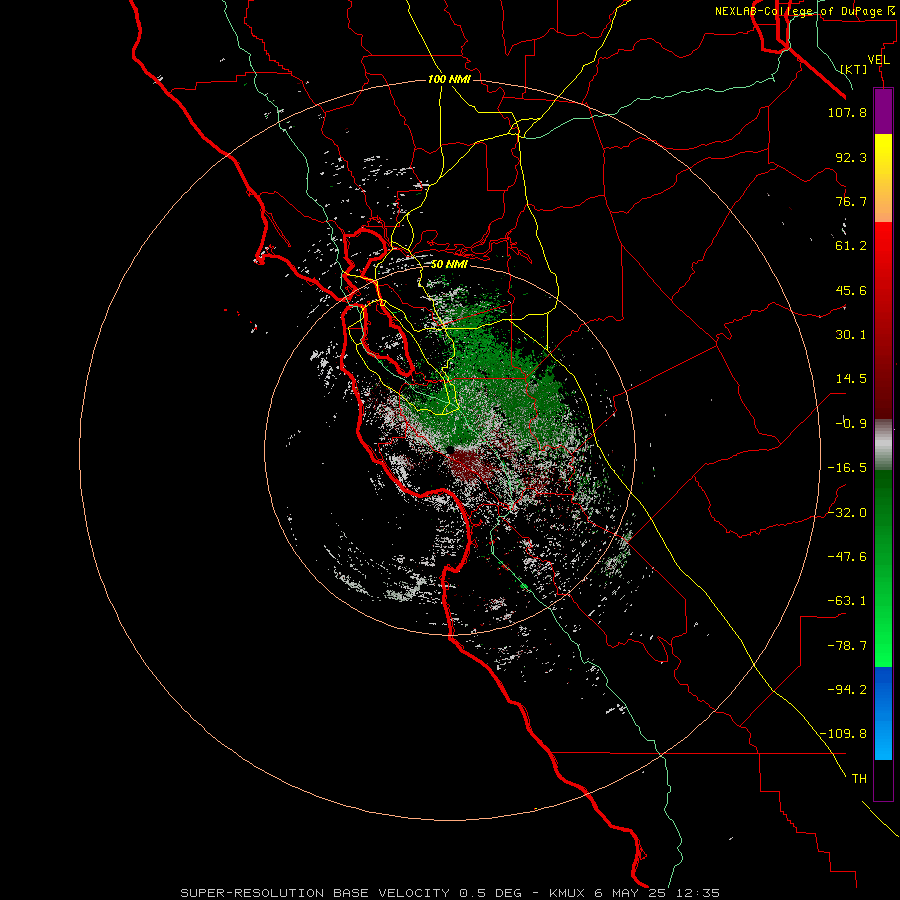The height and width of the screenshot is (900, 900).
Task: Select the 45.6 legend value
Action: pyautogui.click(x=851, y=290)
